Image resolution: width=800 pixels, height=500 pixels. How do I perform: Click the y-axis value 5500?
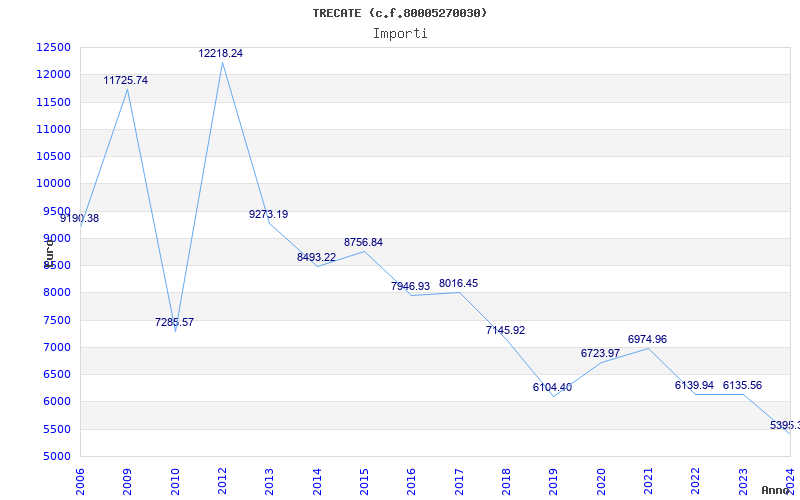58,429
